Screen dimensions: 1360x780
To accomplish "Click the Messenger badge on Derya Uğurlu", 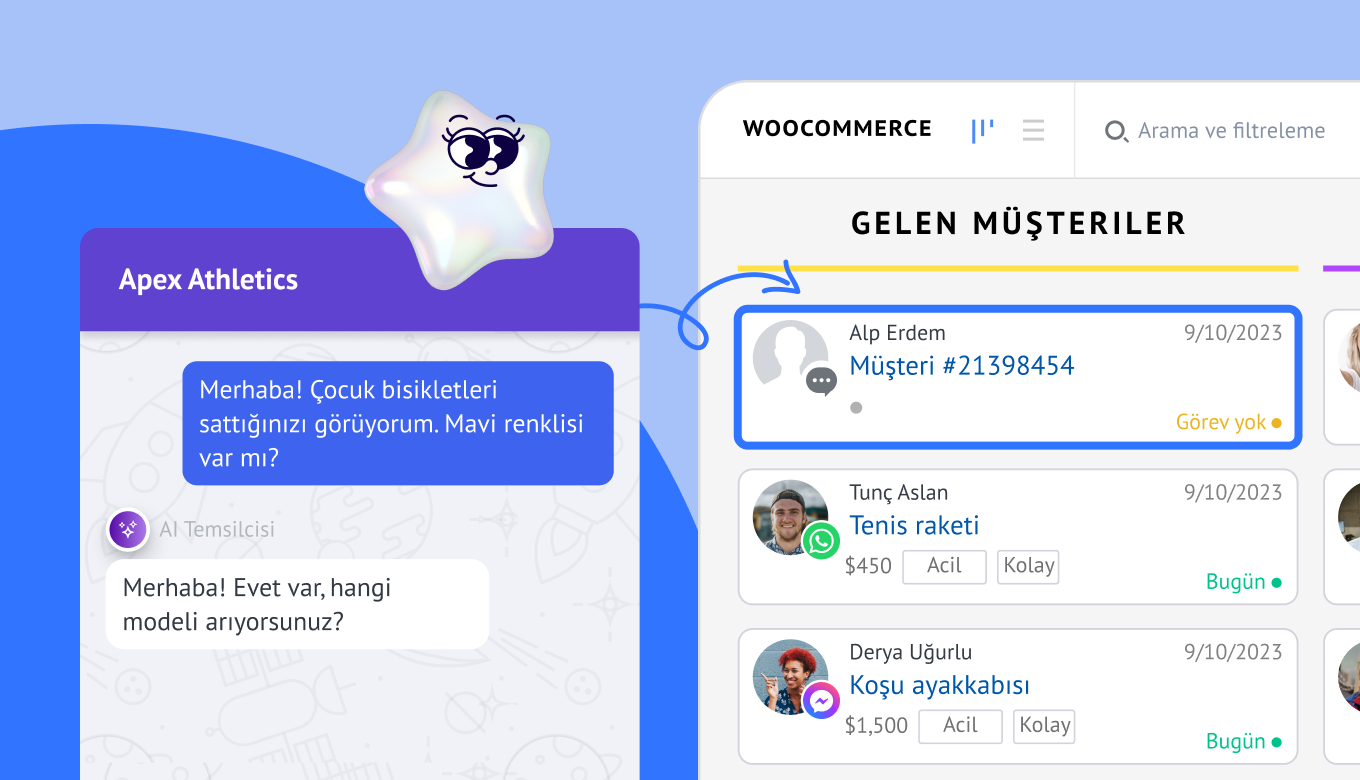I will coord(821,701).
